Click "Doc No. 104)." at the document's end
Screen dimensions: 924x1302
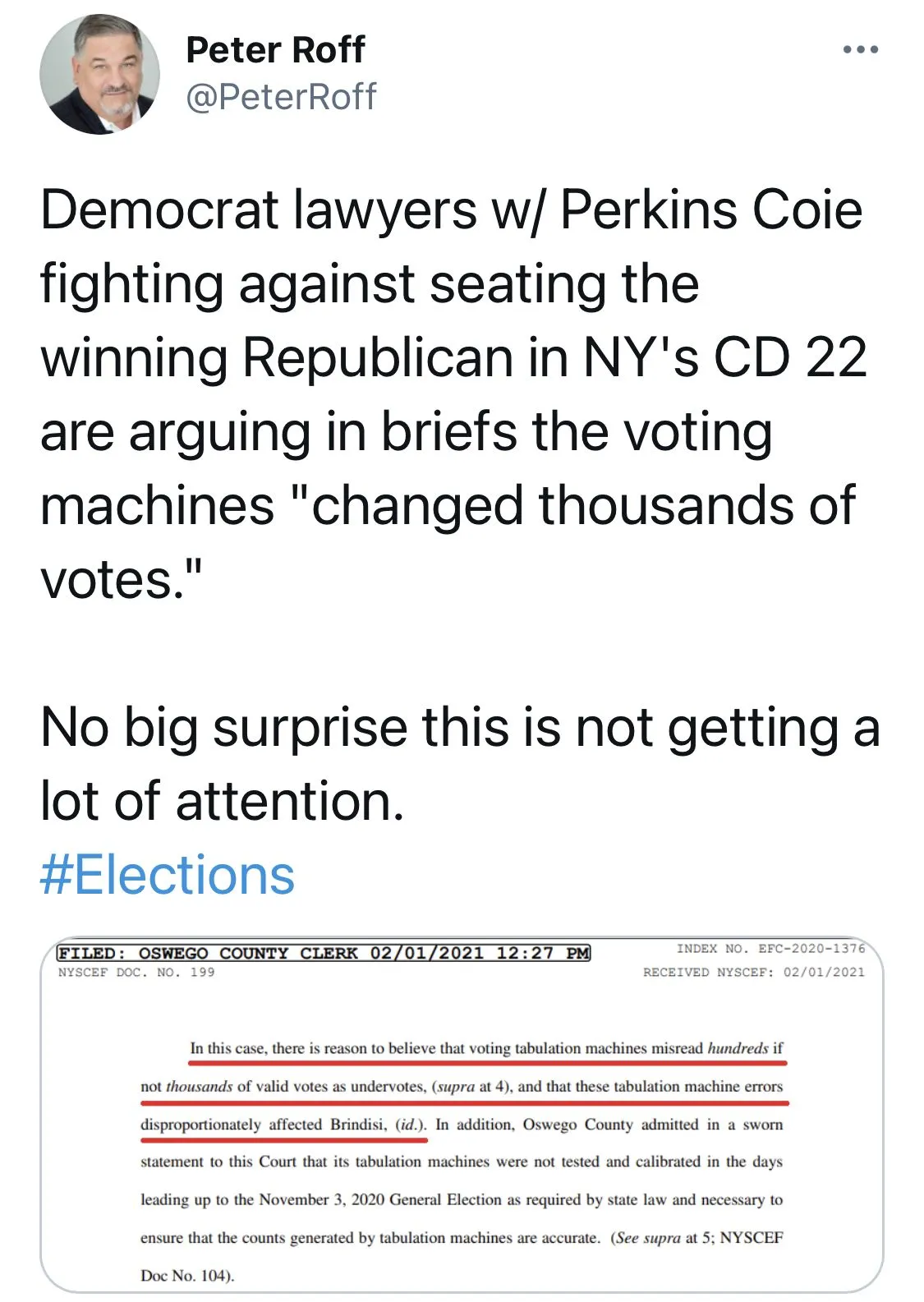click(187, 1275)
